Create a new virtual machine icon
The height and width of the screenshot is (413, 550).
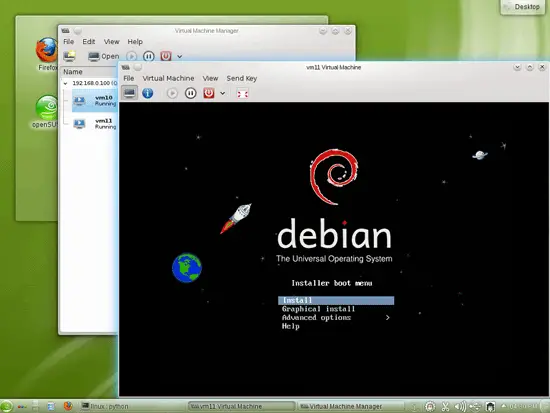69,56
